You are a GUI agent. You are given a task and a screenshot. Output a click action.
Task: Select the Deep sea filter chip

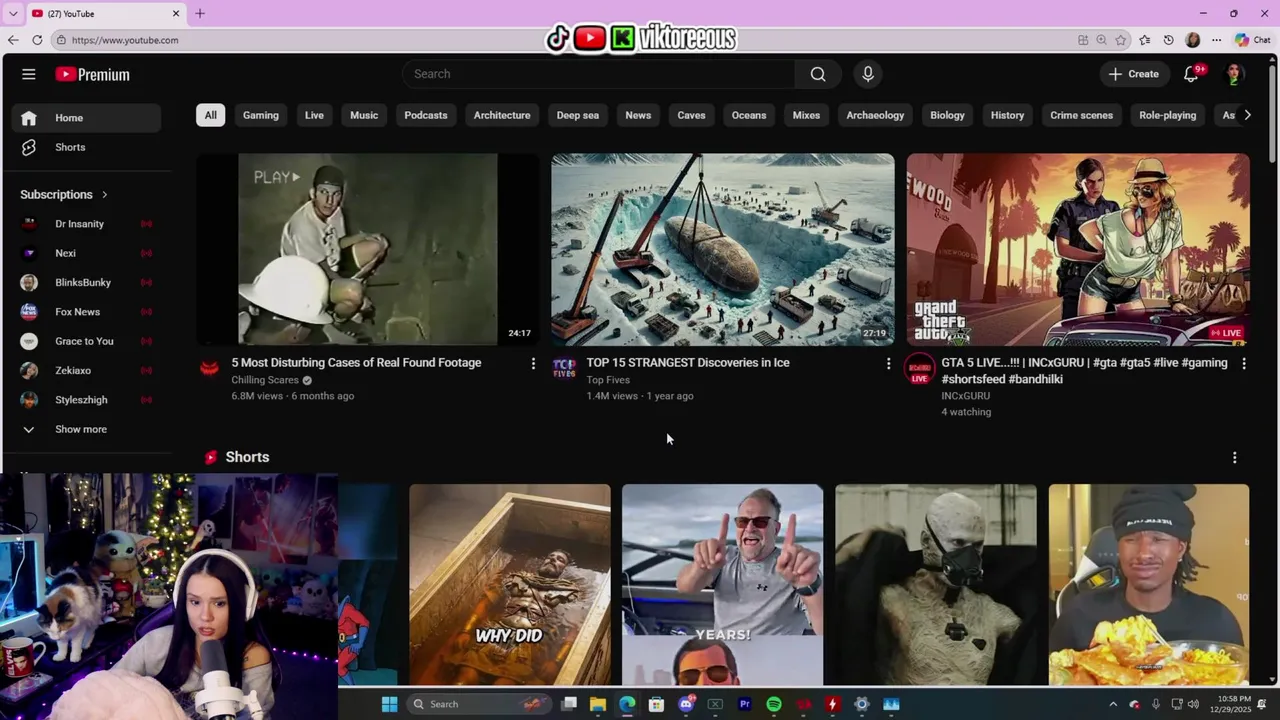point(578,115)
